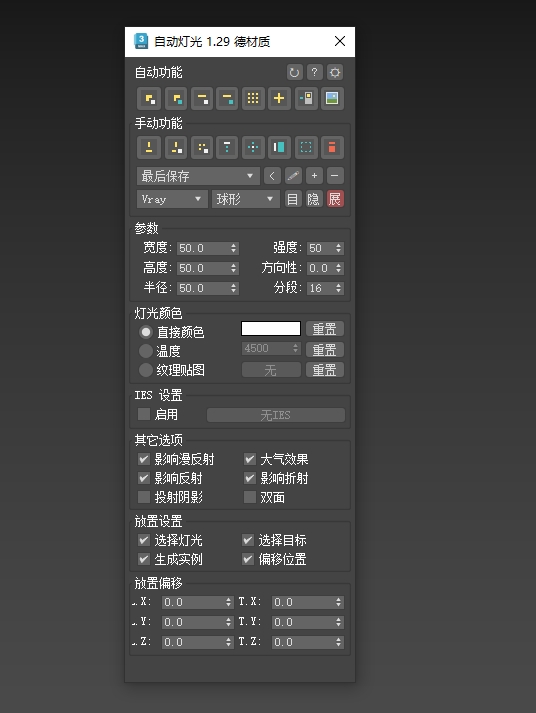Click the landscape image icon in 自动功能
Screen dimensions: 536x713
332,98
